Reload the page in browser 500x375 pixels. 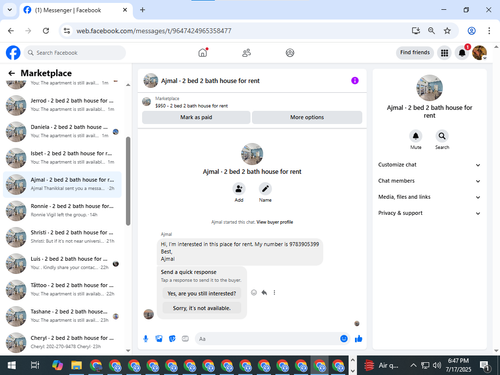point(46,31)
